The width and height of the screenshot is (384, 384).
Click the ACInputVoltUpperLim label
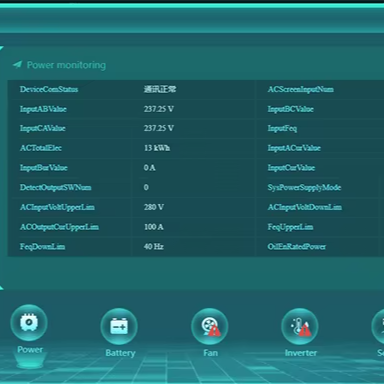(57, 207)
